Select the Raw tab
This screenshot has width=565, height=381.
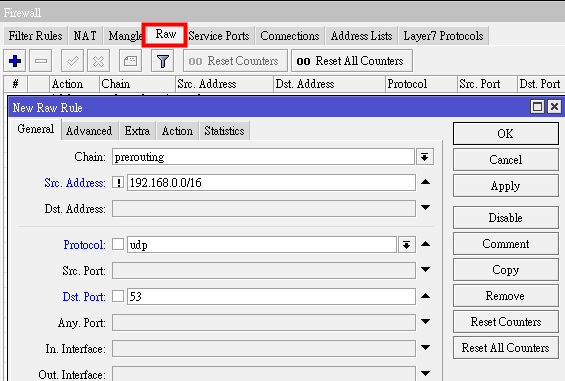(165, 35)
